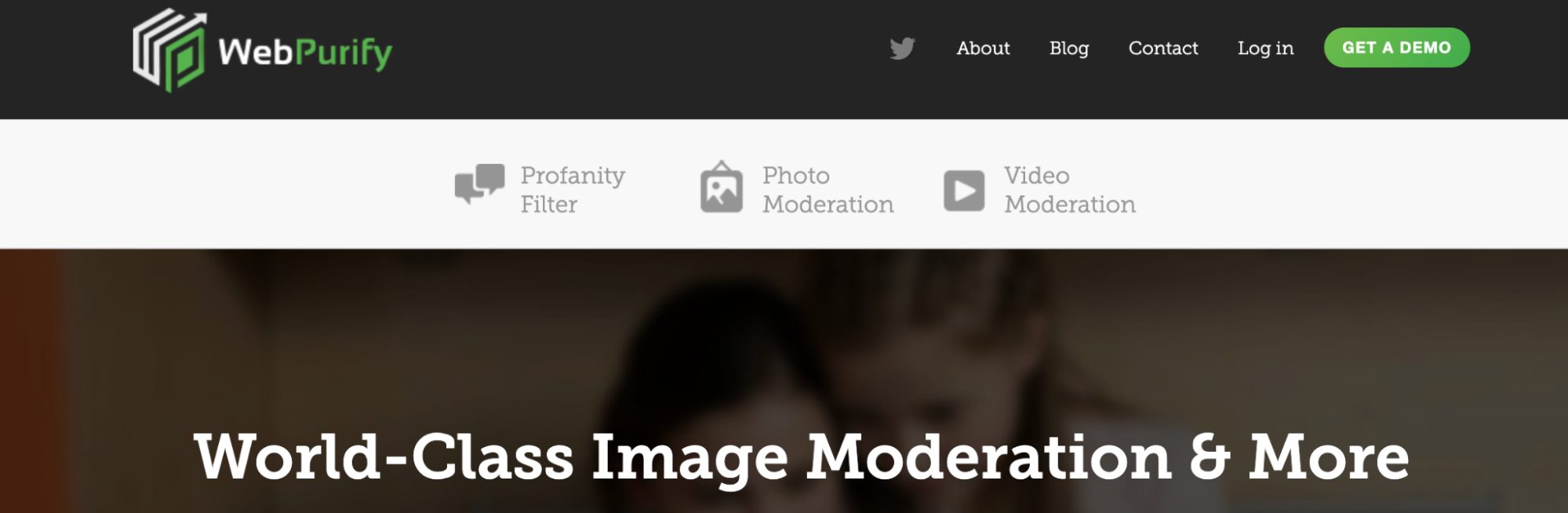Viewport: 1568px width, 513px height.
Task: Select the Profanity Filter text label
Action: (573, 189)
